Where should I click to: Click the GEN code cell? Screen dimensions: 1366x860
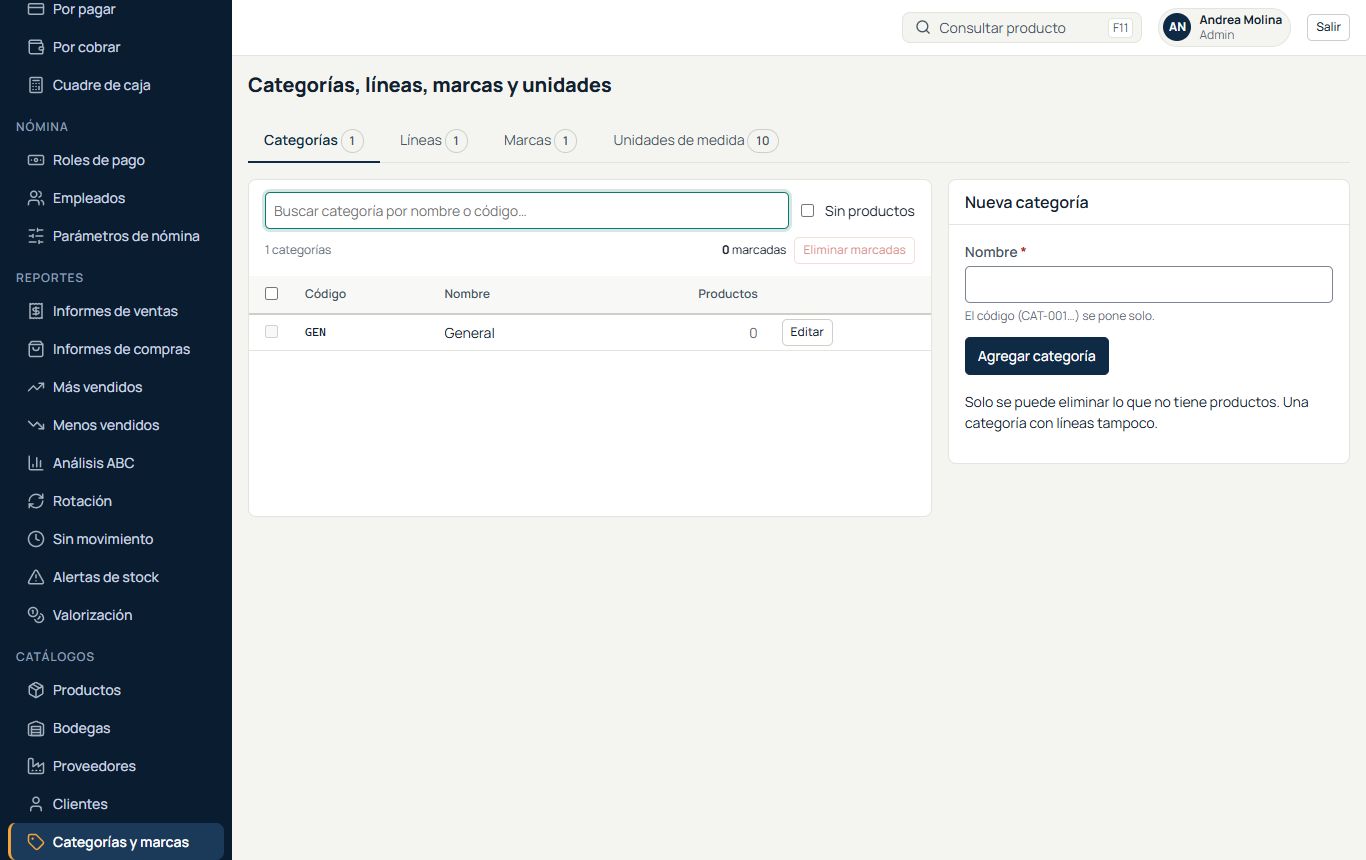(315, 332)
